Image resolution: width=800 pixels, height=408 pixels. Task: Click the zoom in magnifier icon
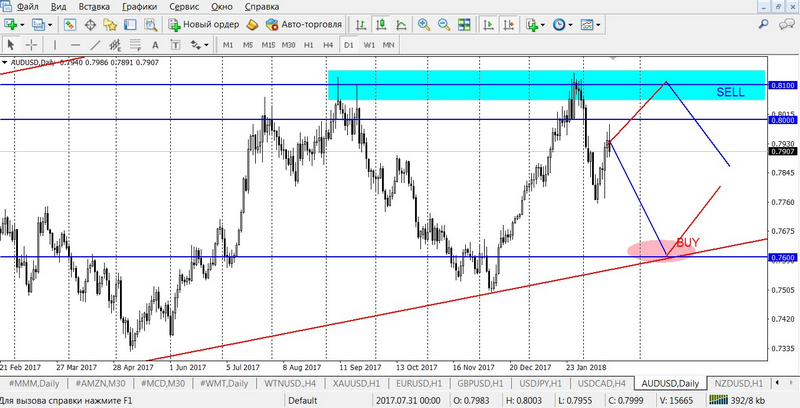(x=426, y=24)
